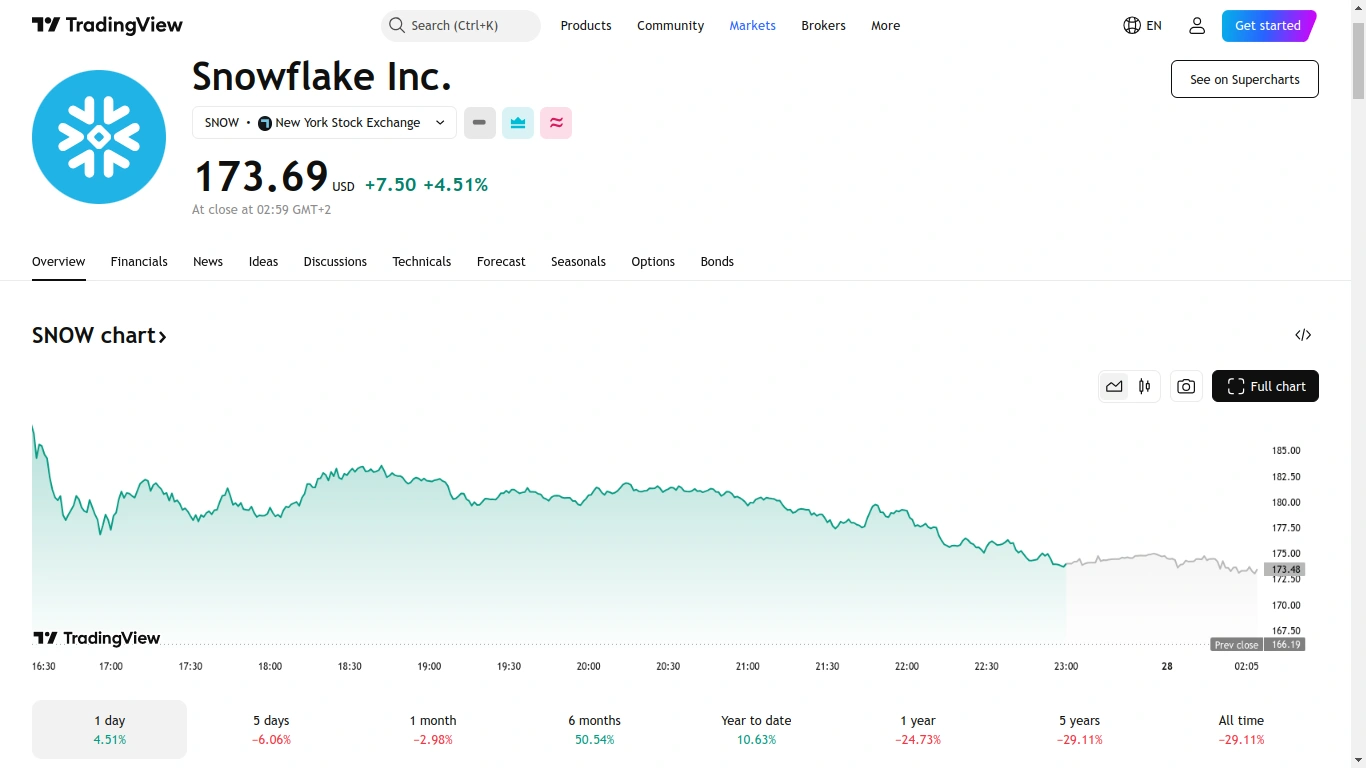Image resolution: width=1366 pixels, height=768 pixels.
Task: Open the Products menu
Action: [586, 26]
